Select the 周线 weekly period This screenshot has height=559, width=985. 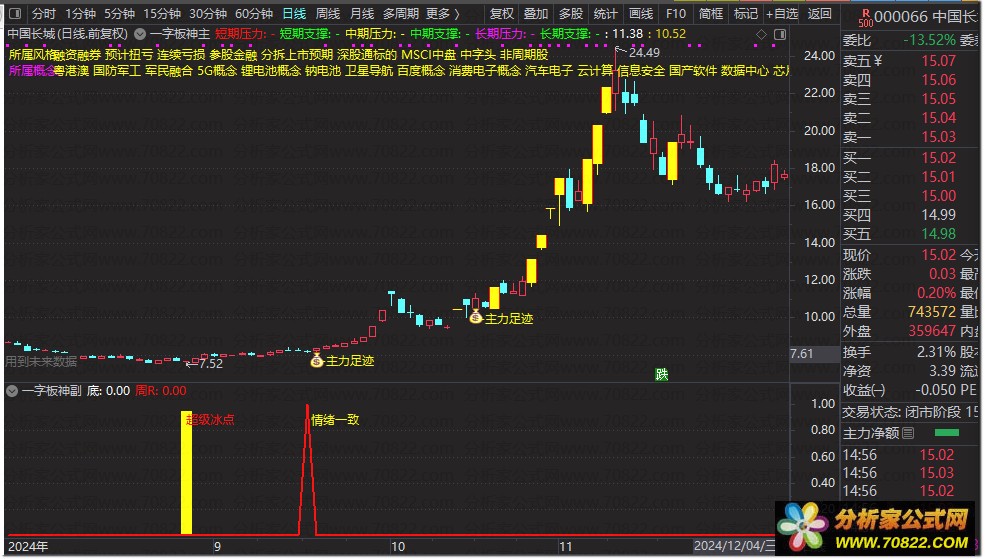(328, 13)
